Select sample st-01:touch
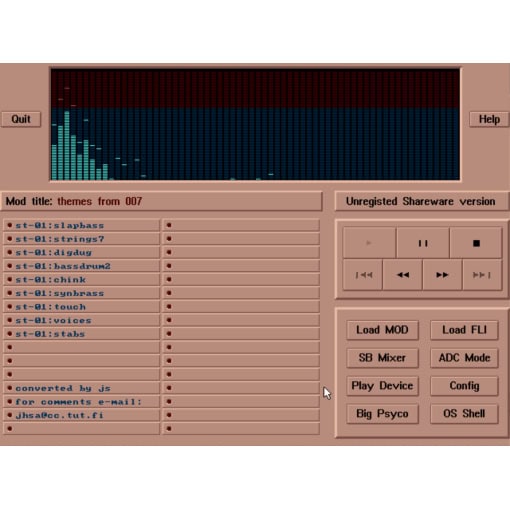The image size is (510, 510). 82,307
